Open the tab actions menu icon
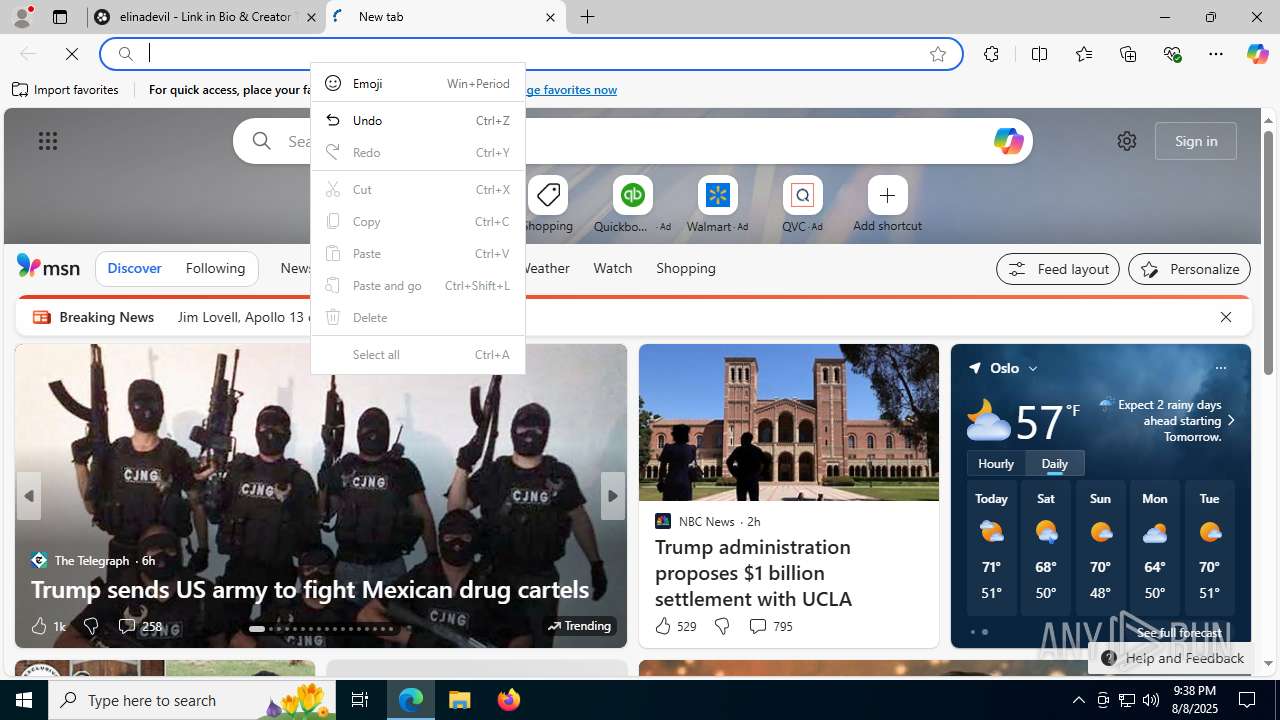The image size is (1280, 720). tap(60, 17)
